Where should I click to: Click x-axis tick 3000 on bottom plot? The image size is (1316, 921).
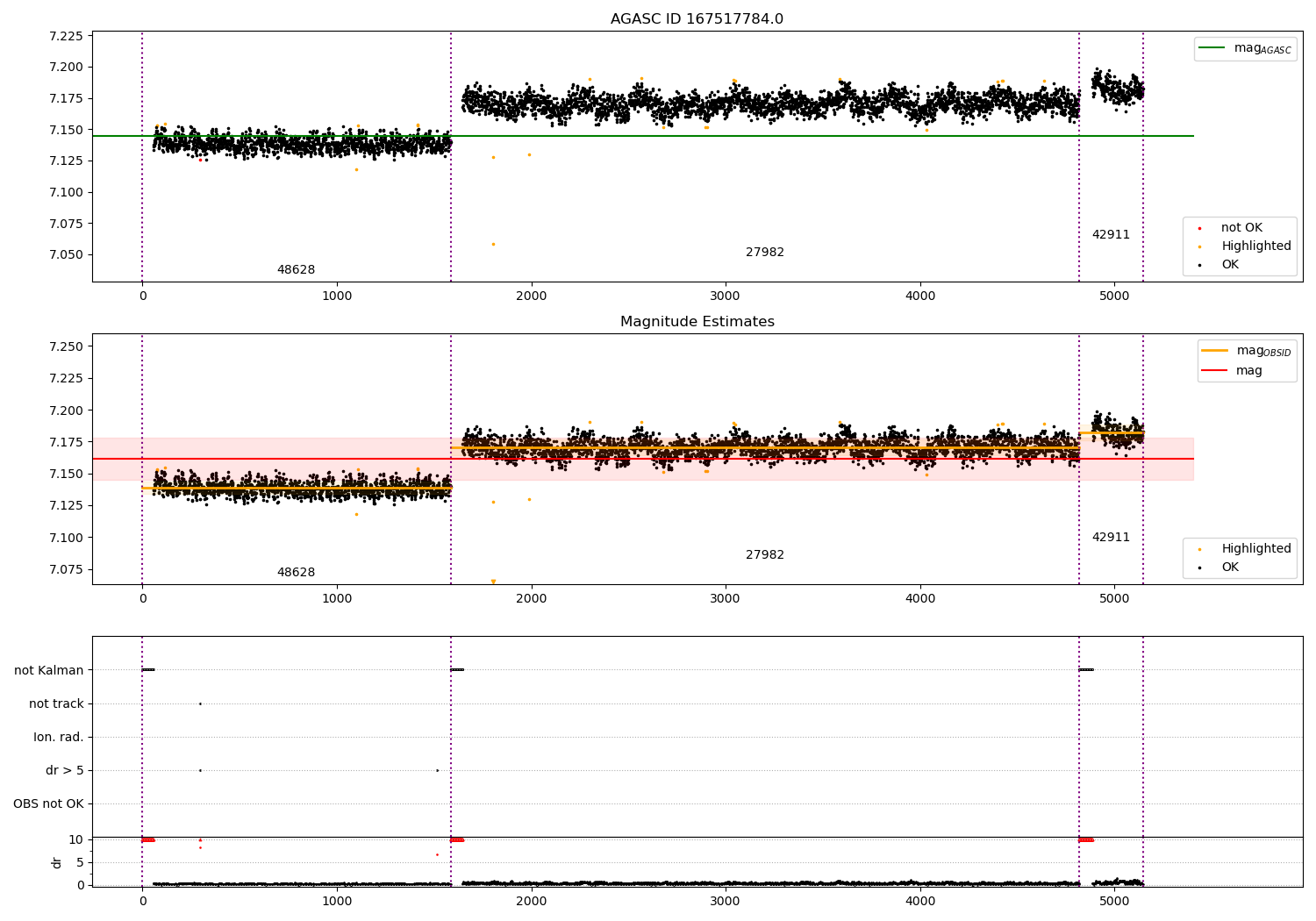[x=726, y=901]
